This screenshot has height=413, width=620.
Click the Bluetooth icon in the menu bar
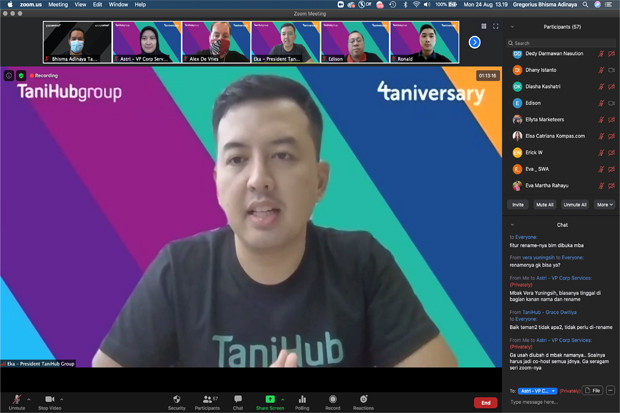click(405, 4)
